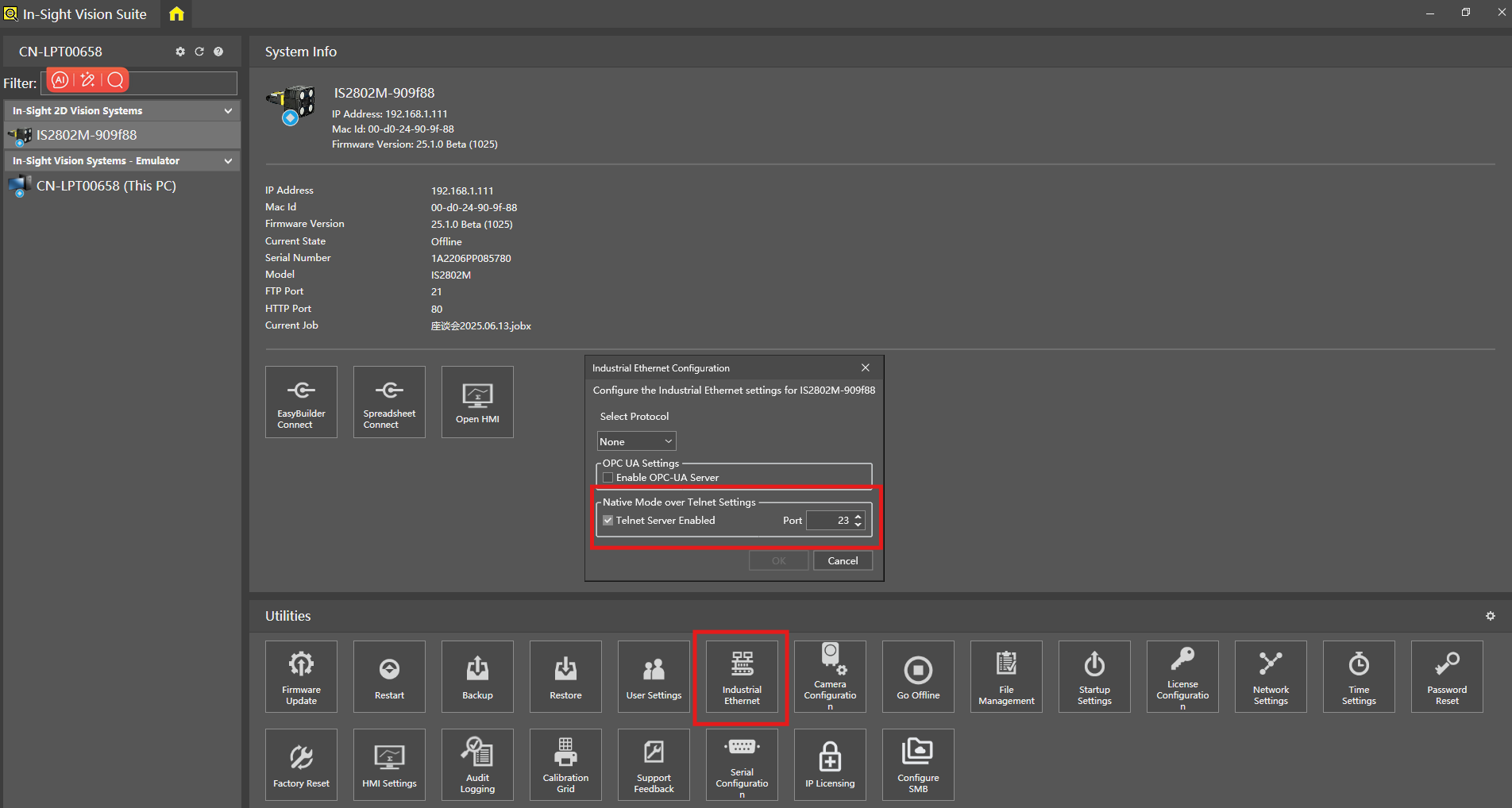Click the Open HMI button
This screenshot has height=808, width=1512.
point(477,402)
